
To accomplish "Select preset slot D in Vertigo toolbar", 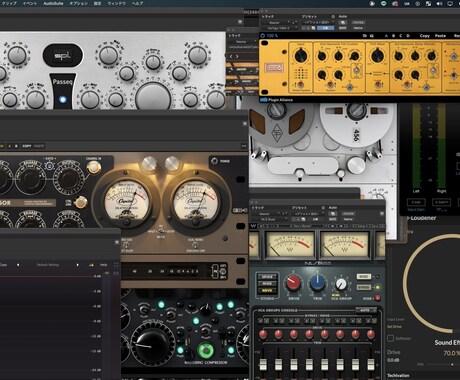I will [407, 36].
